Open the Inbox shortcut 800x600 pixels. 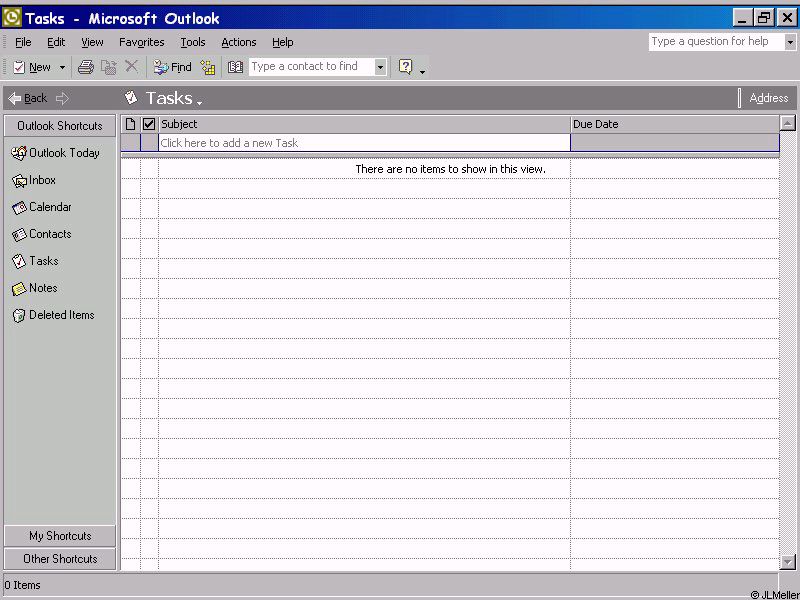pyautogui.click(x=34, y=180)
